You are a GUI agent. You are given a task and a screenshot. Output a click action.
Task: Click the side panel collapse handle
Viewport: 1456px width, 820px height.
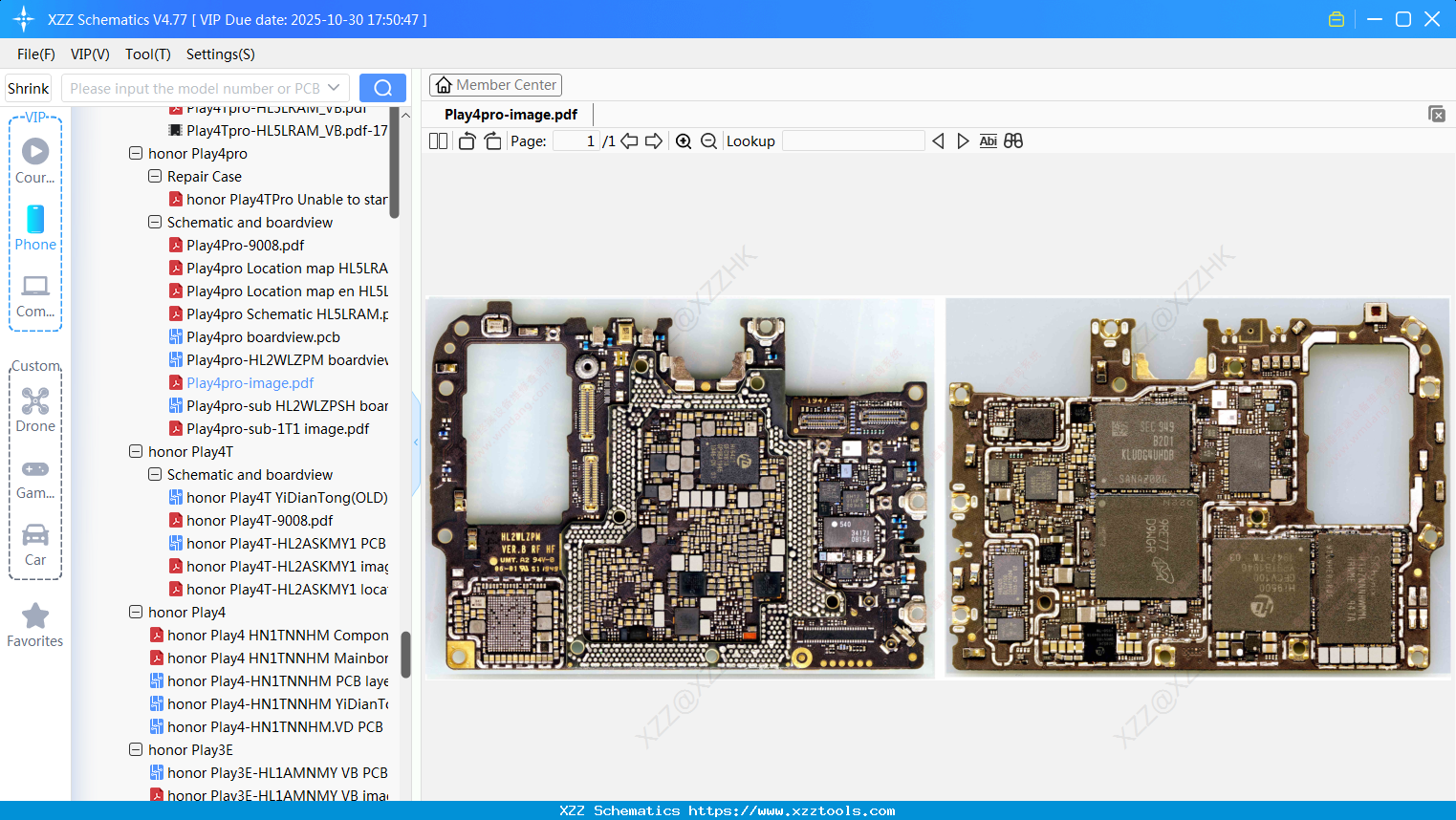point(416,442)
